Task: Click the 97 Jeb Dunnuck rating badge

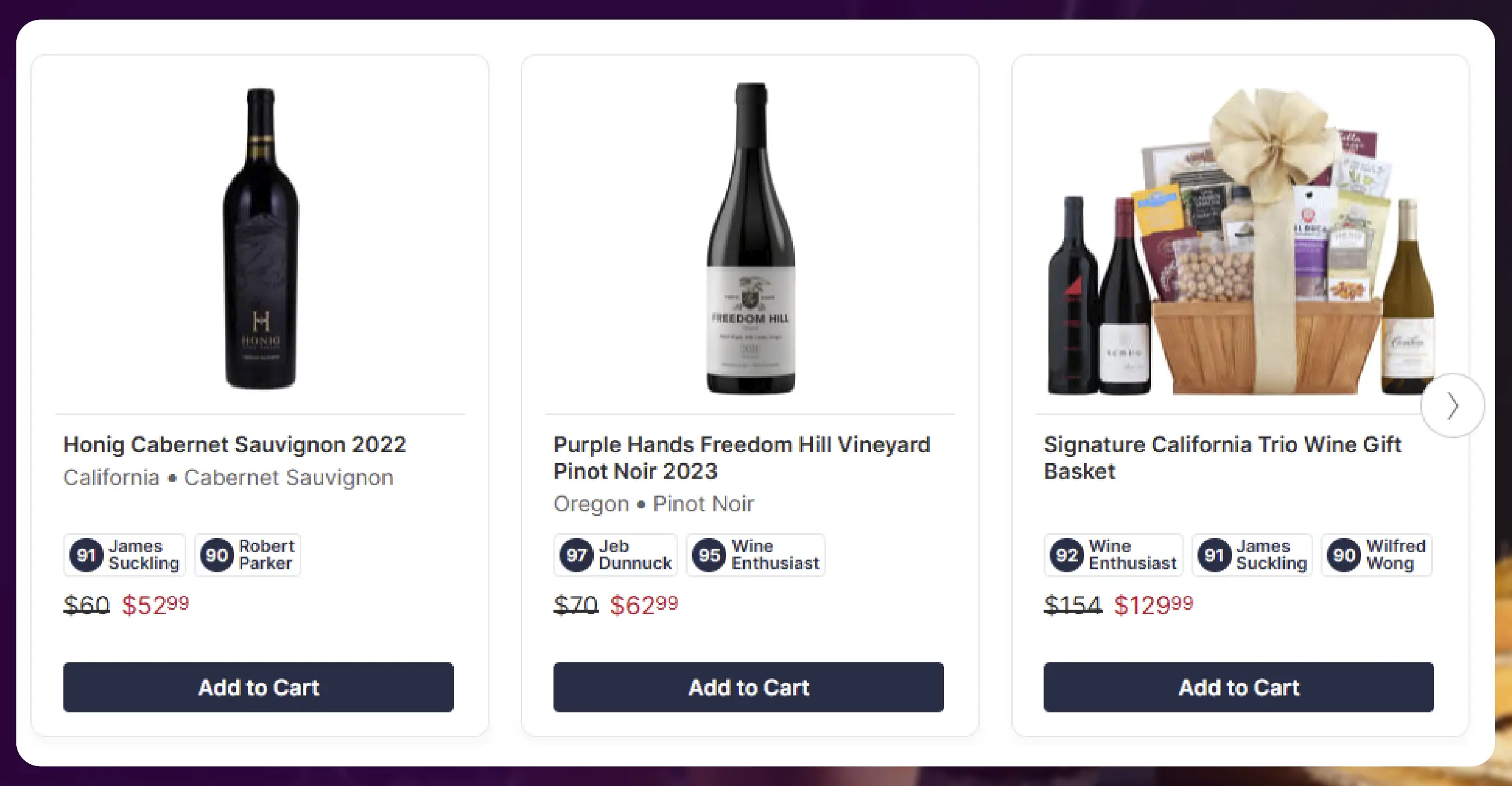Action: (x=614, y=555)
